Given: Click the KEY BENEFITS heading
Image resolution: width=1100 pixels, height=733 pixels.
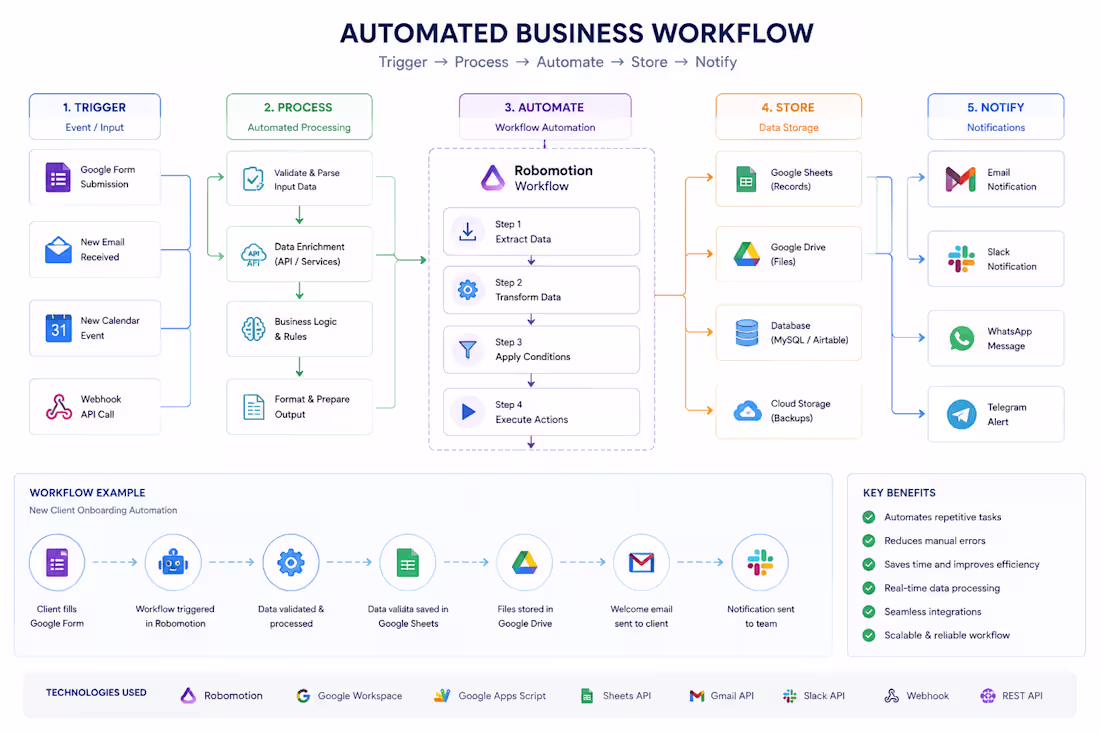Looking at the screenshot, I should [899, 492].
